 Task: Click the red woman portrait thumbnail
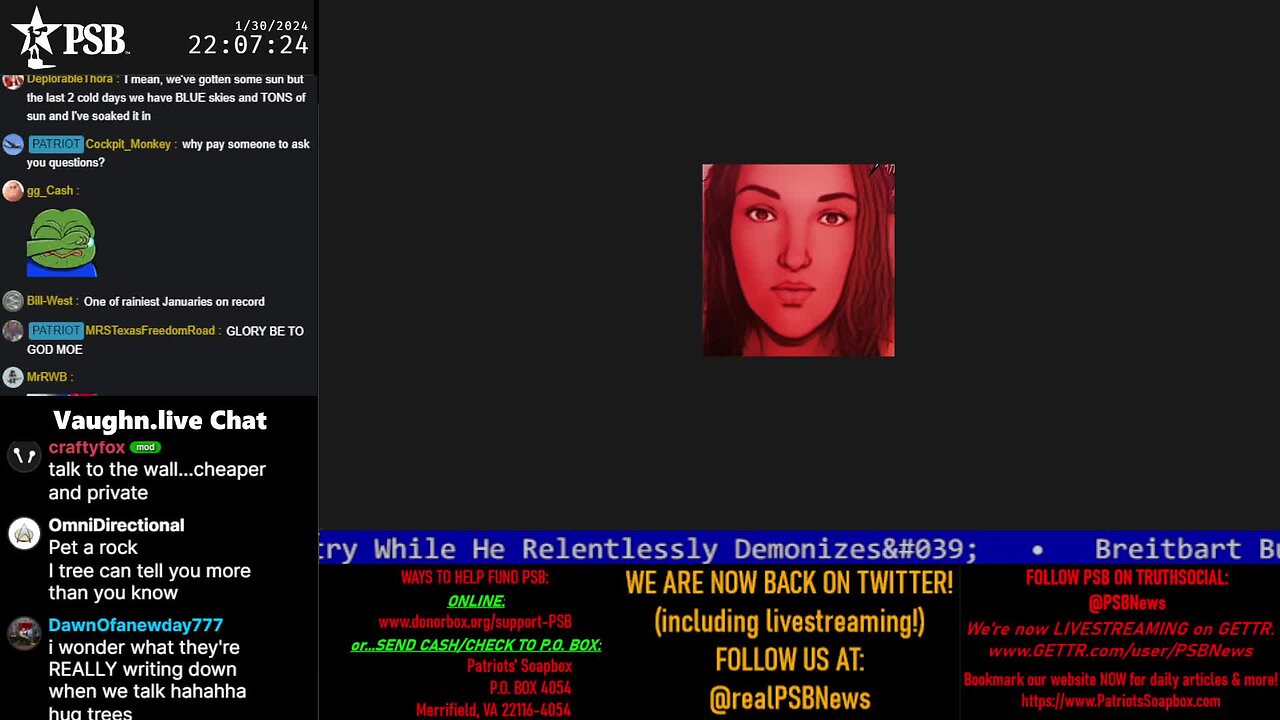point(798,260)
